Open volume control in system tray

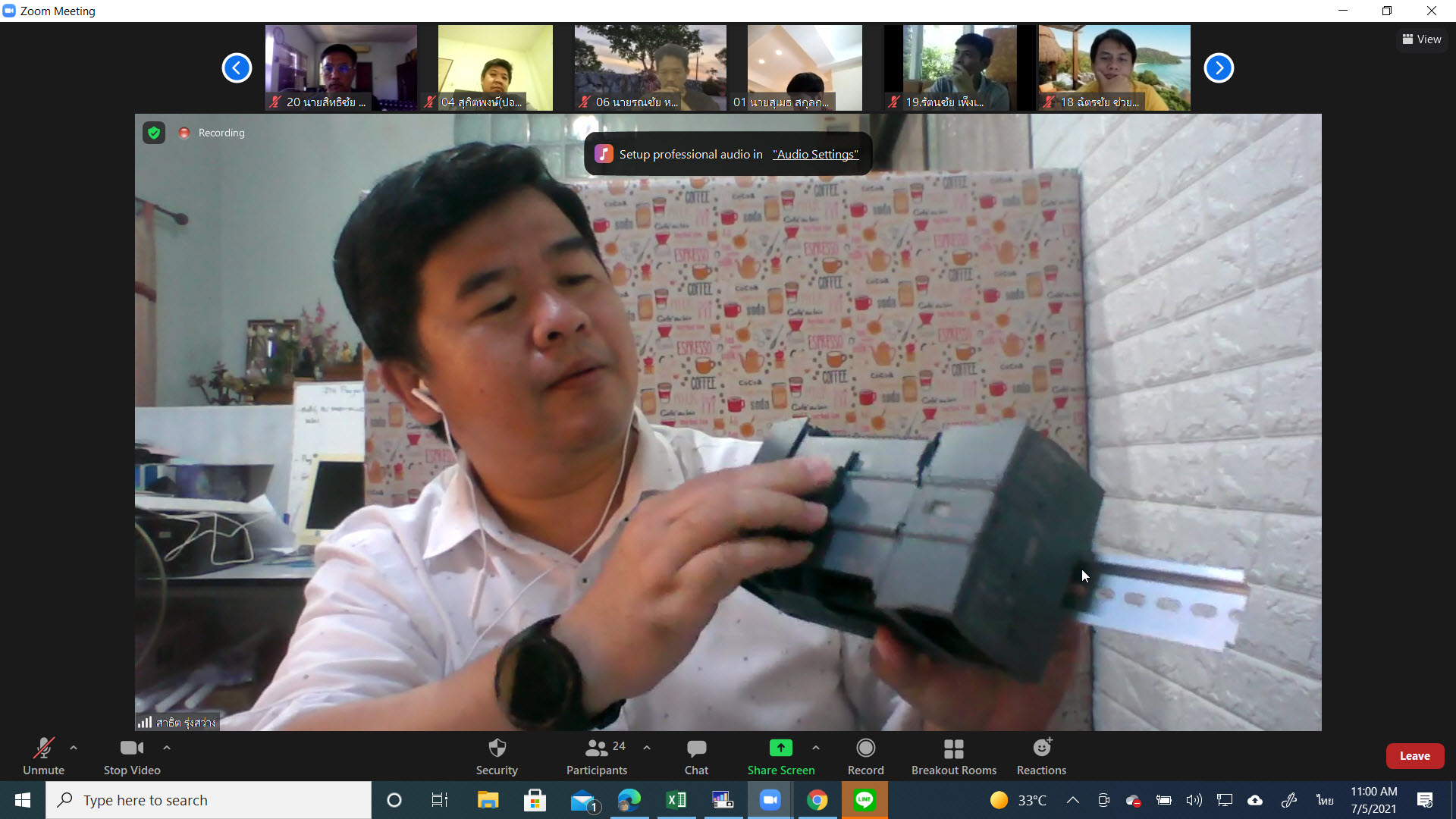point(1194,800)
